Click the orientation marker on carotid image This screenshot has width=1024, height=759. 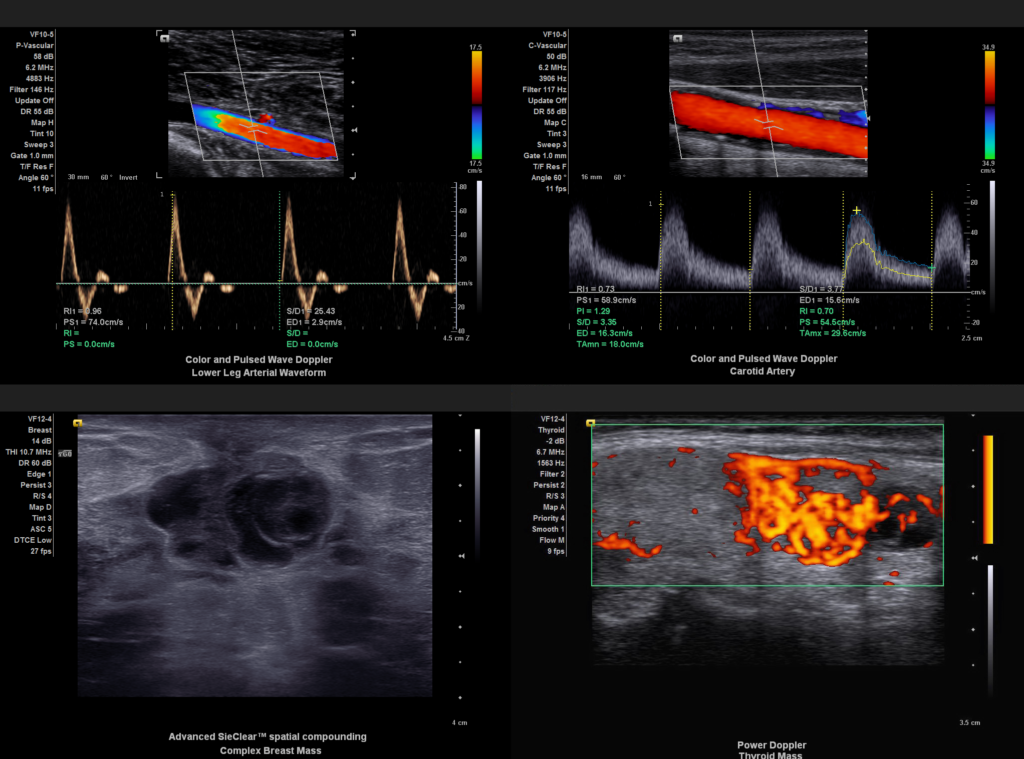[x=677, y=39]
